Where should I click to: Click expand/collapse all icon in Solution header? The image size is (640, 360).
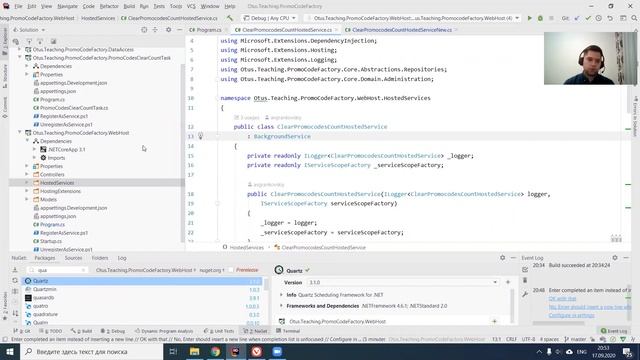click(155, 30)
